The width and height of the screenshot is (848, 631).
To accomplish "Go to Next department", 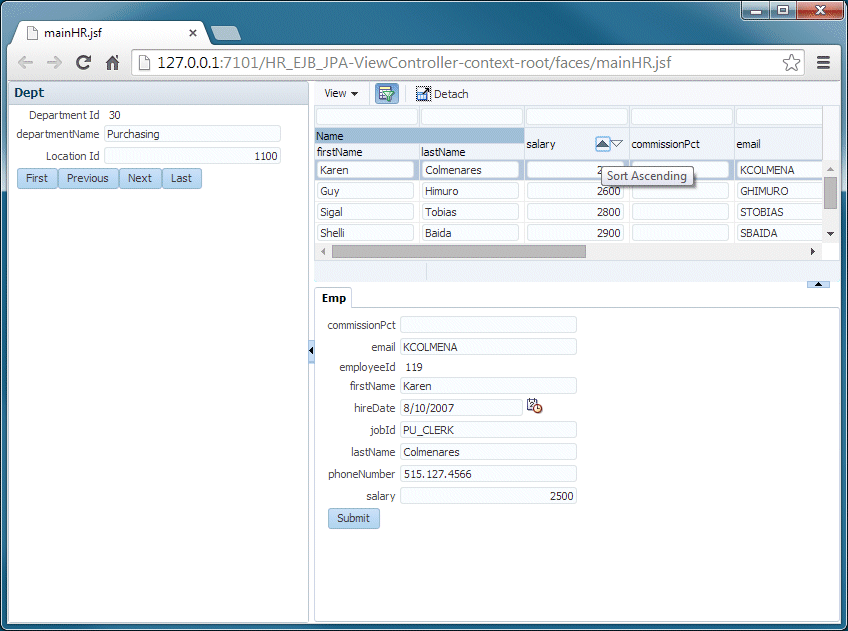I will pyautogui.click(x=140, y=178).
